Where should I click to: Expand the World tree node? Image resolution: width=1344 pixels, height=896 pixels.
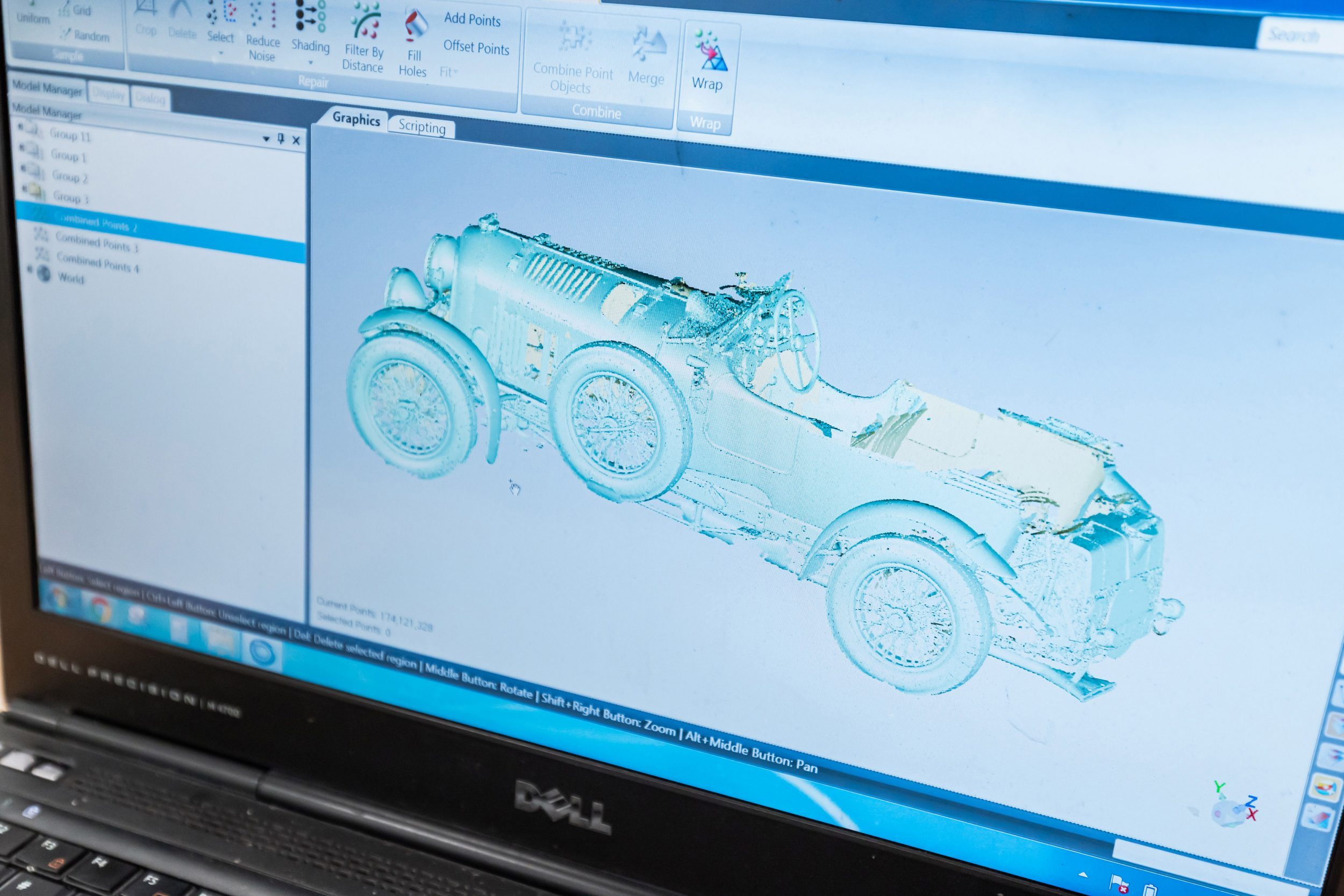click(31, 270)
